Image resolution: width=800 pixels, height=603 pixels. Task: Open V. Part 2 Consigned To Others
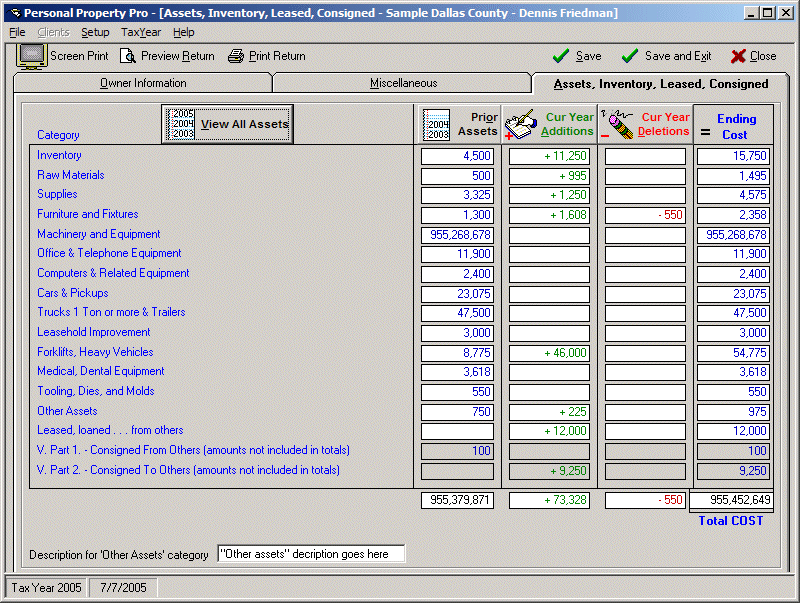pos(188,470)
